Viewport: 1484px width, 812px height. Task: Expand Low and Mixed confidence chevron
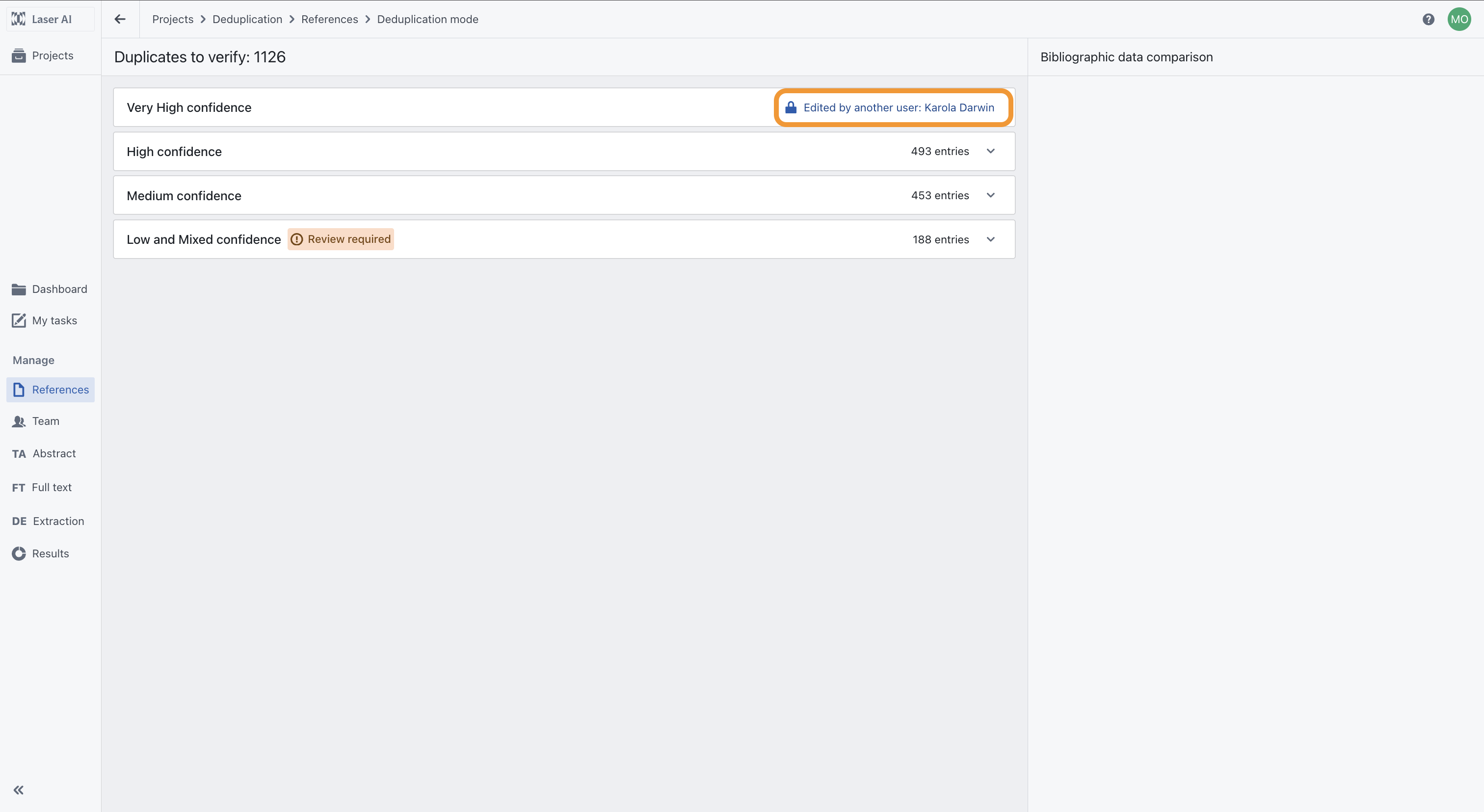tap(990, 239)
